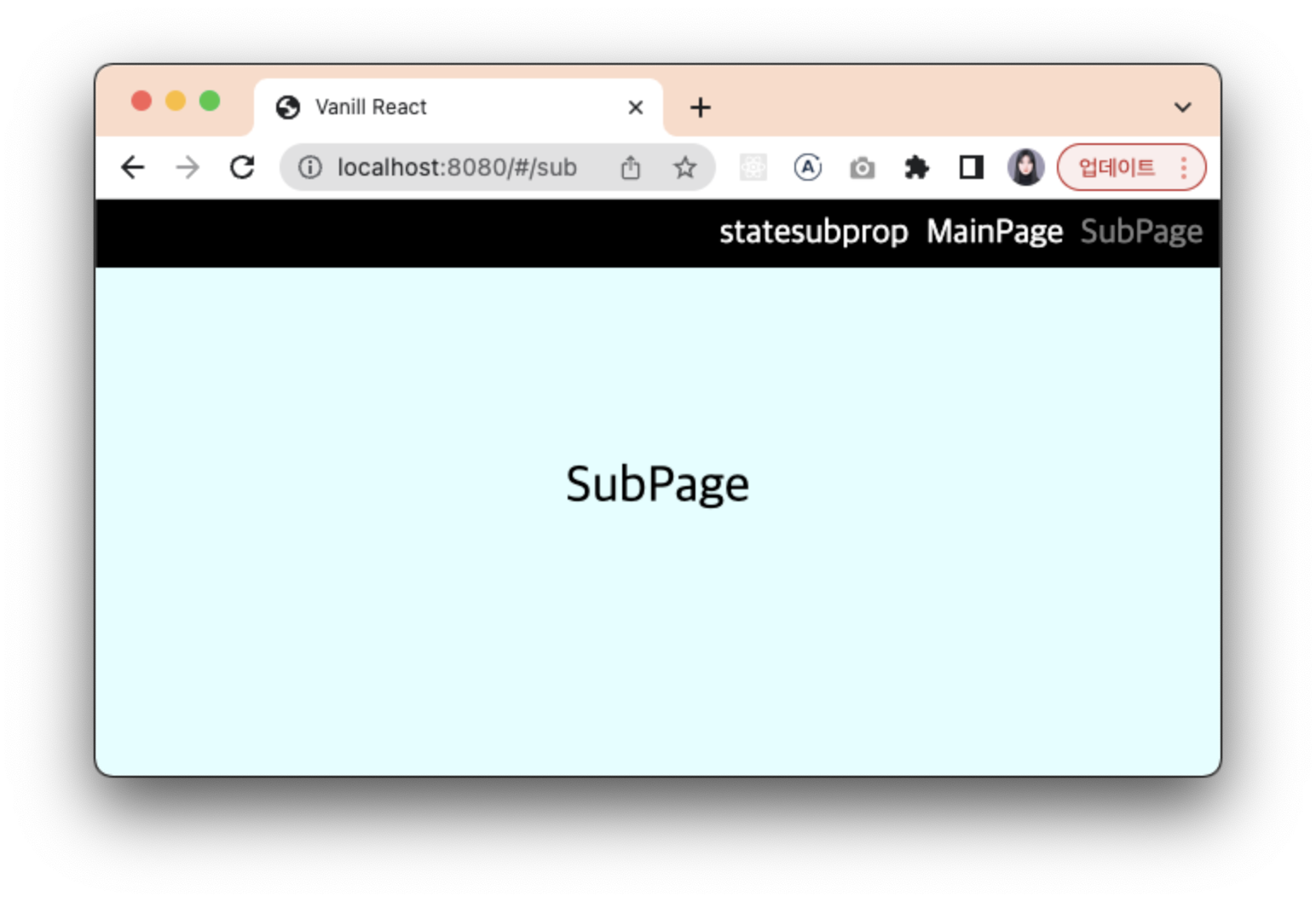Click the share page icon in address bar
The image size is (1316, 902).
[x=630, y=167]
